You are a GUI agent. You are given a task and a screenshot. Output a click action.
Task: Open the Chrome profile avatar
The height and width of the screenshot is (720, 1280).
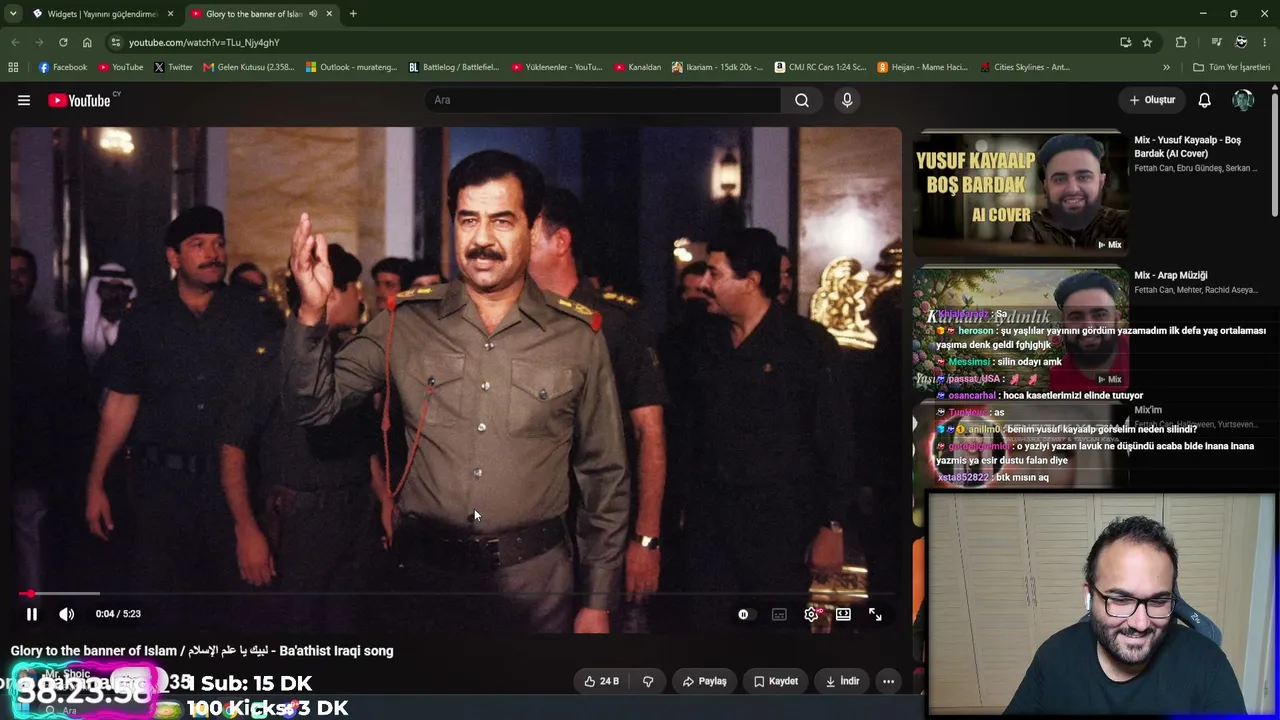click(1241, 42)
